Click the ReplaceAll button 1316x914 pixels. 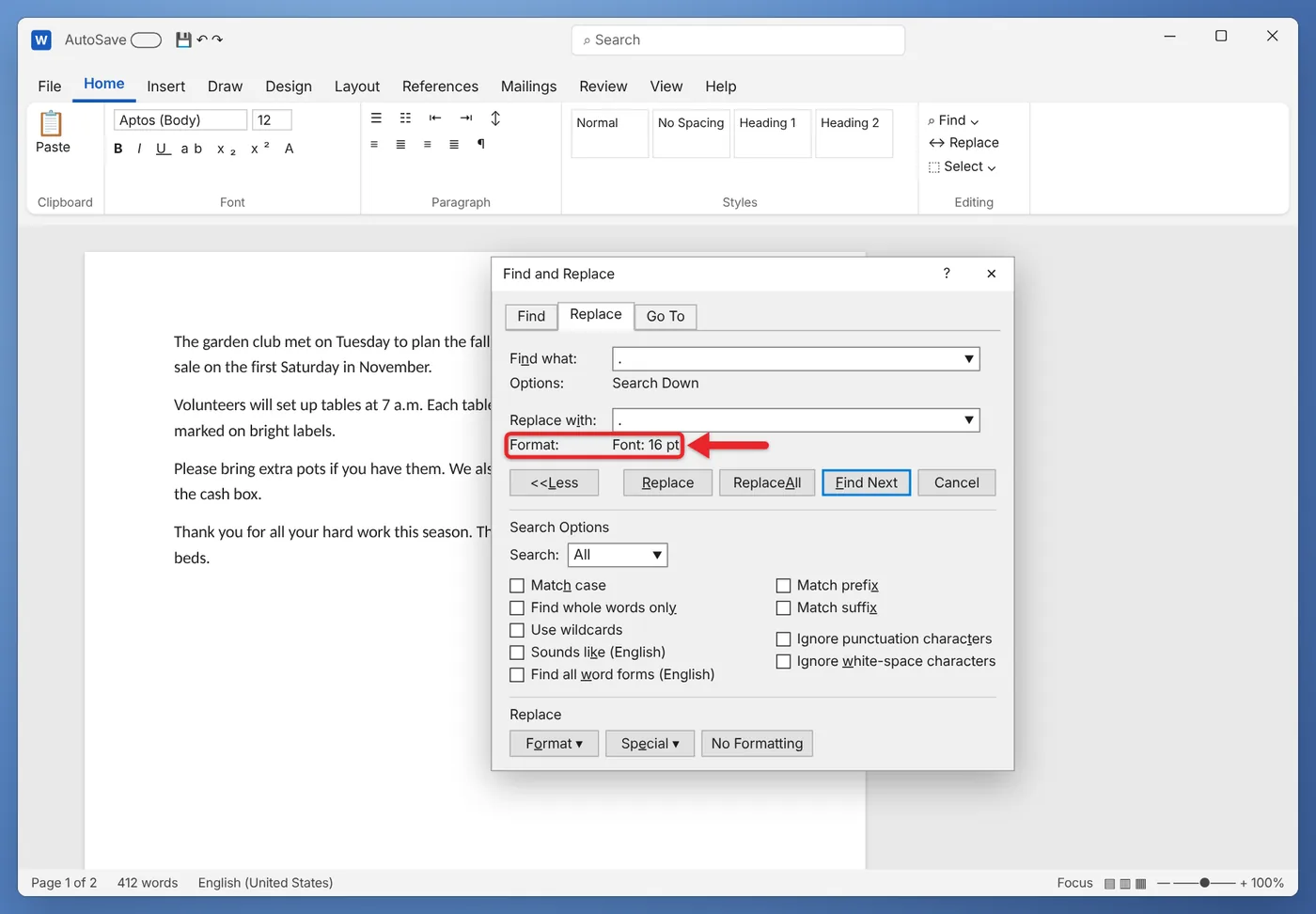click(767, 483)
